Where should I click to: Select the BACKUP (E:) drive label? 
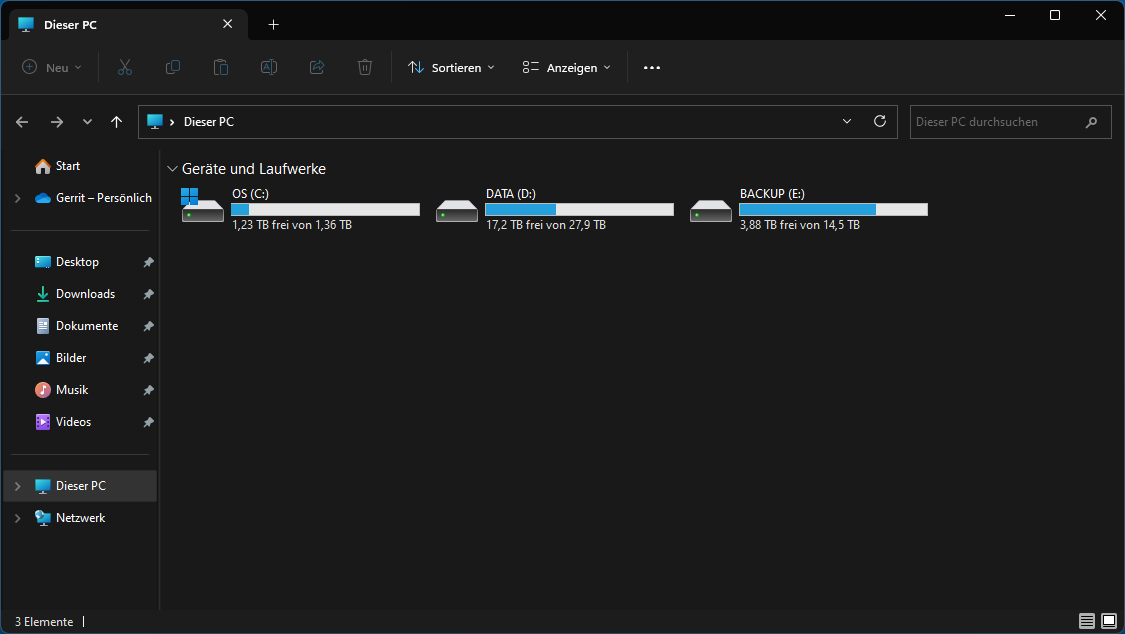tap(772, 194)
